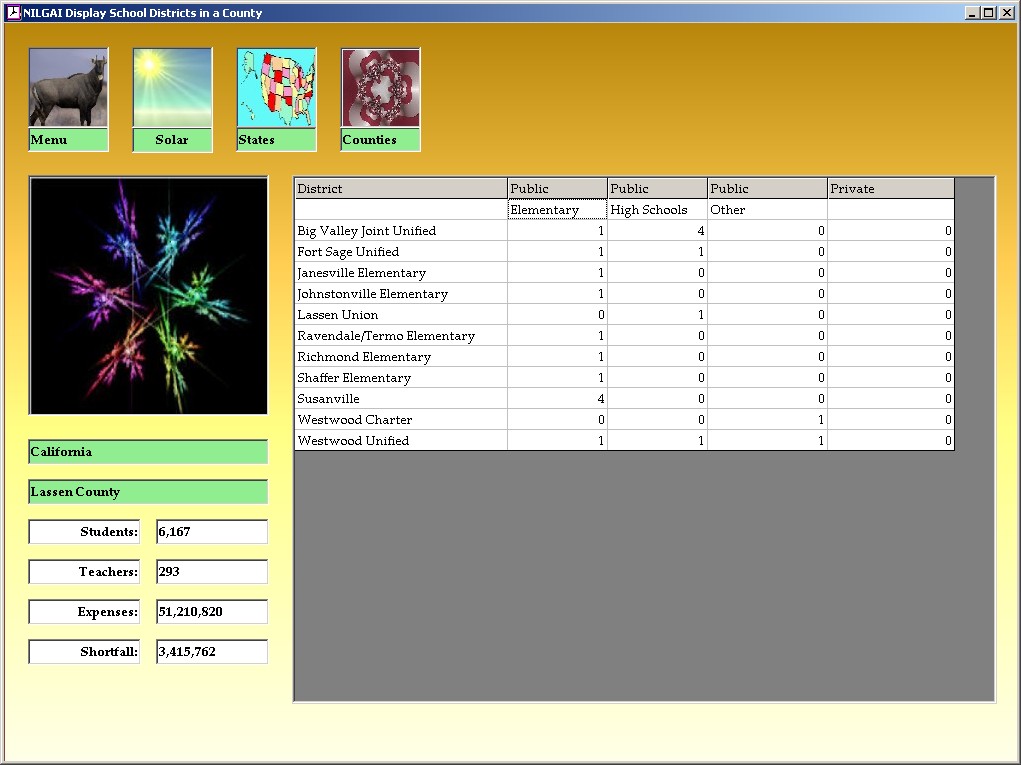1021x765 pixels.
Task: Select the Westwood Charter district cell
Action: (x=400, y=420)
